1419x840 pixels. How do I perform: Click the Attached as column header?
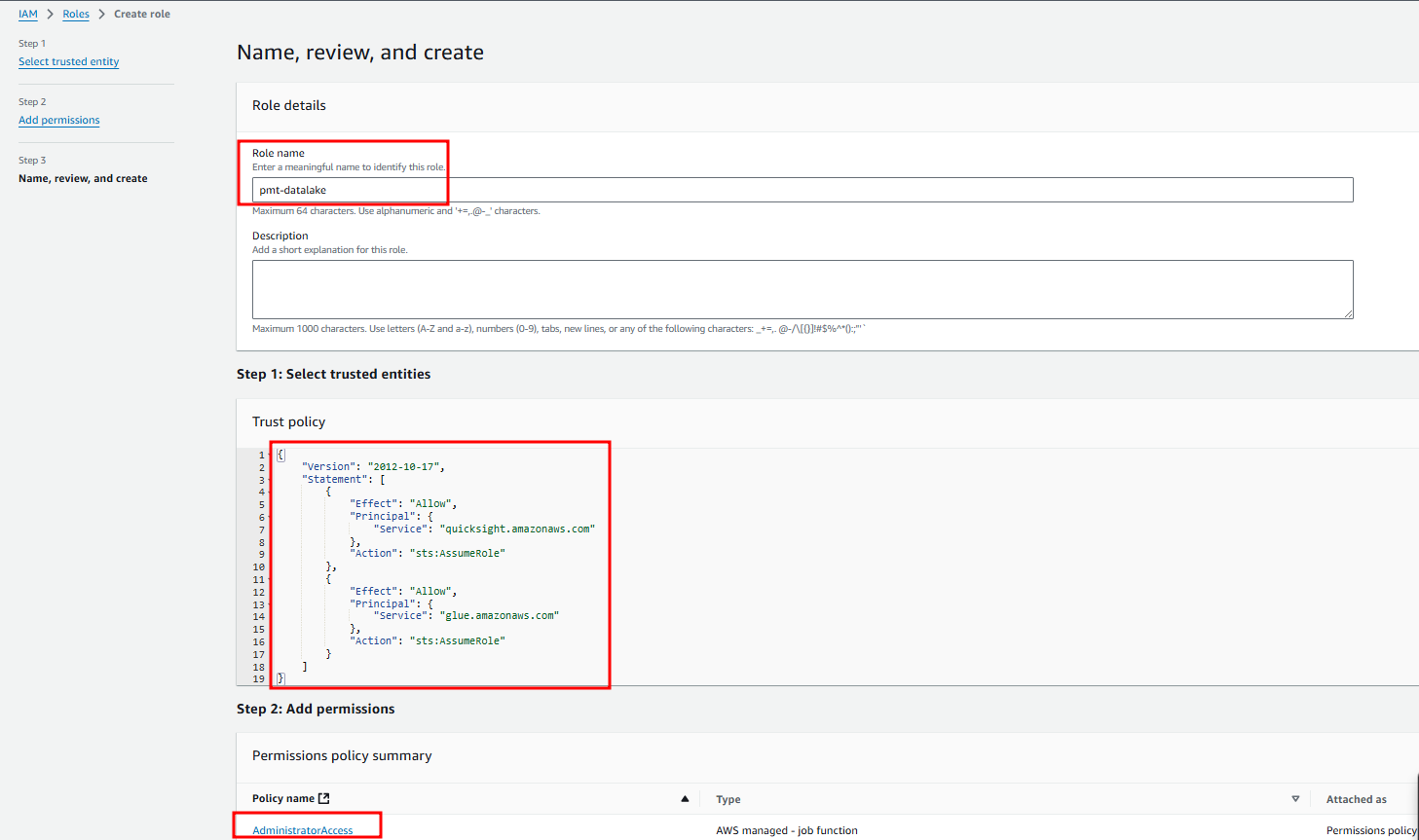click(1356, 799)
